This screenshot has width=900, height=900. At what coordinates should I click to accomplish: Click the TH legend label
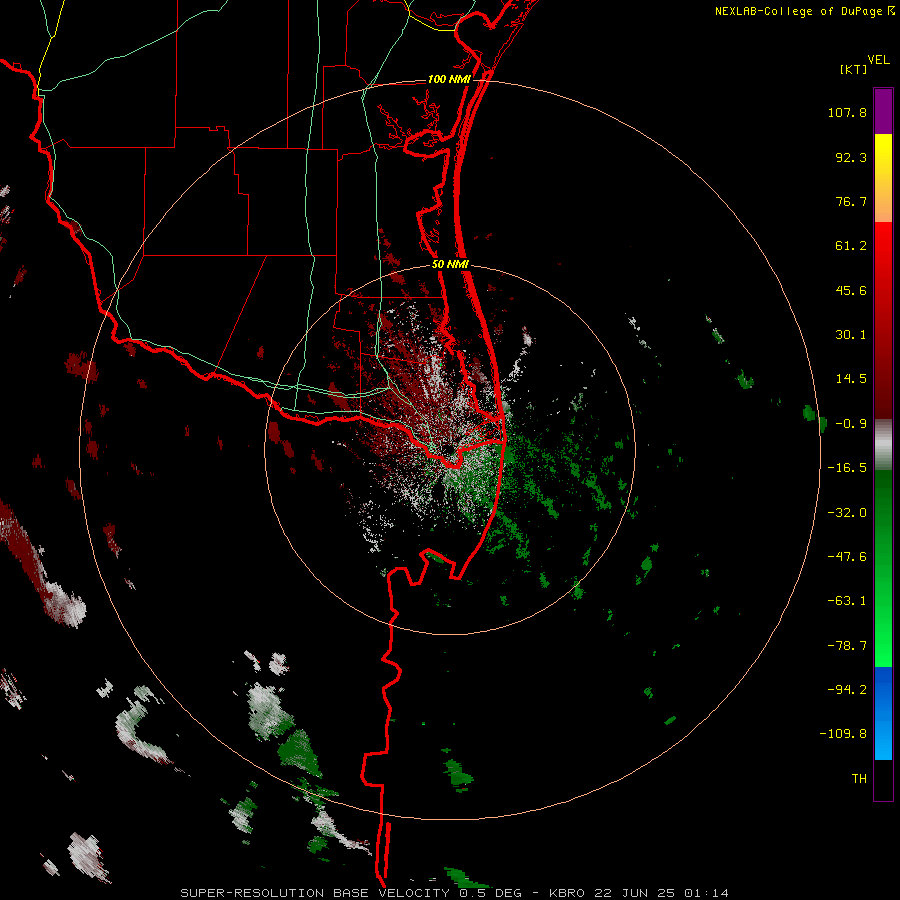point(859,779)
